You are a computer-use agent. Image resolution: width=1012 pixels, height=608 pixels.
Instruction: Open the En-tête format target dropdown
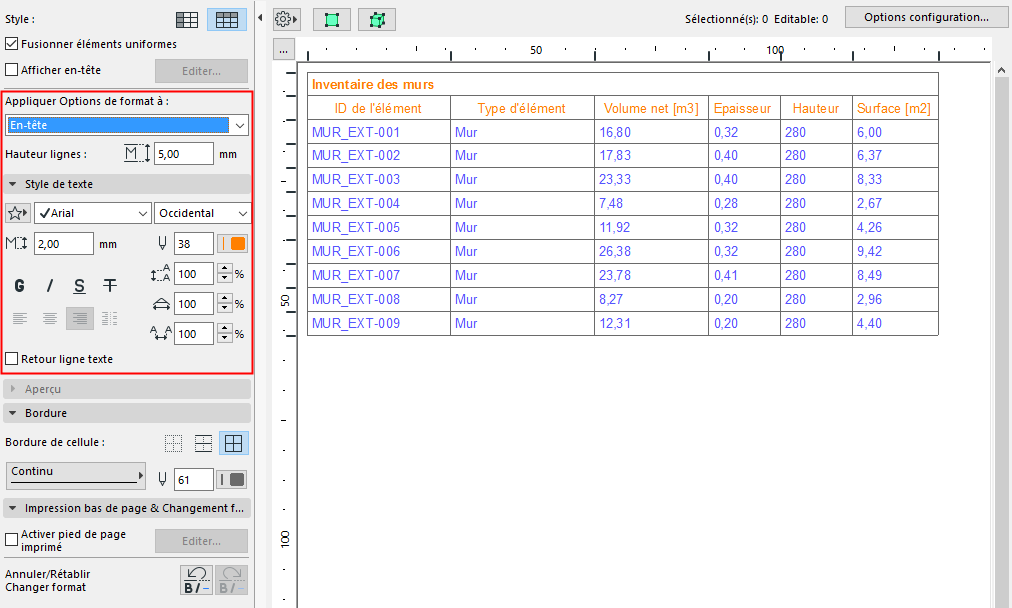tap(127, 125)
